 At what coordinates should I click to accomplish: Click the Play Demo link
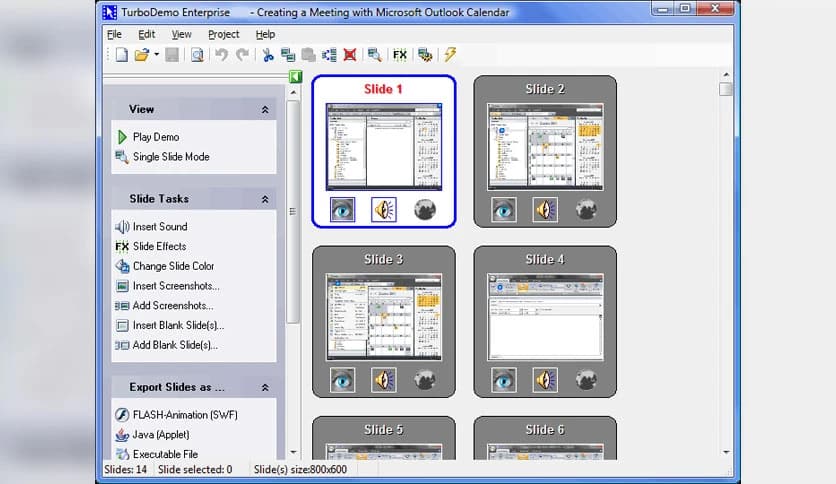click(x=155, y=137)
